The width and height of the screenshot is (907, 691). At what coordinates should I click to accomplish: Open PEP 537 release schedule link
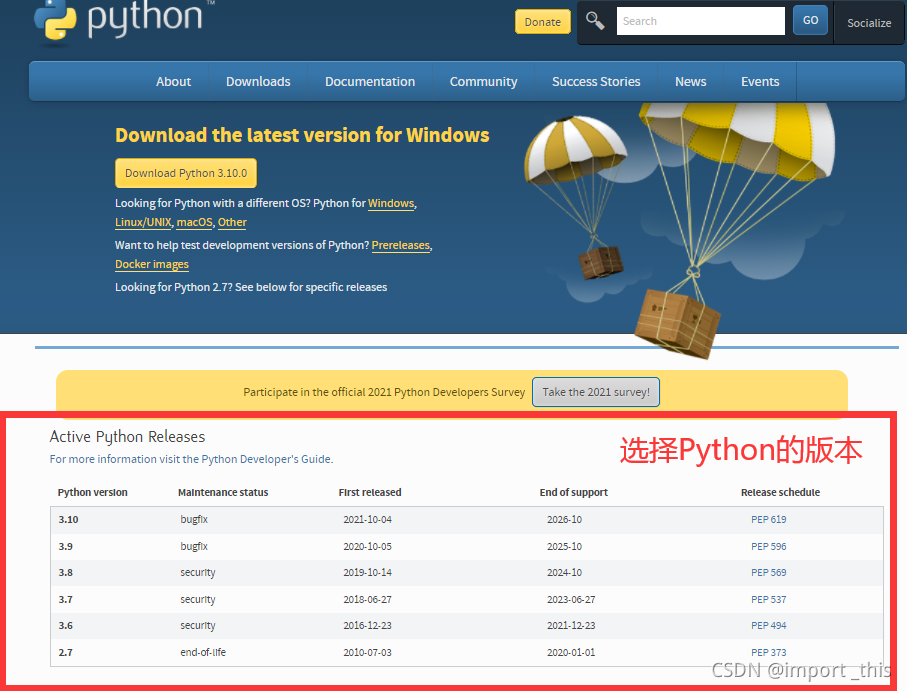768,600
